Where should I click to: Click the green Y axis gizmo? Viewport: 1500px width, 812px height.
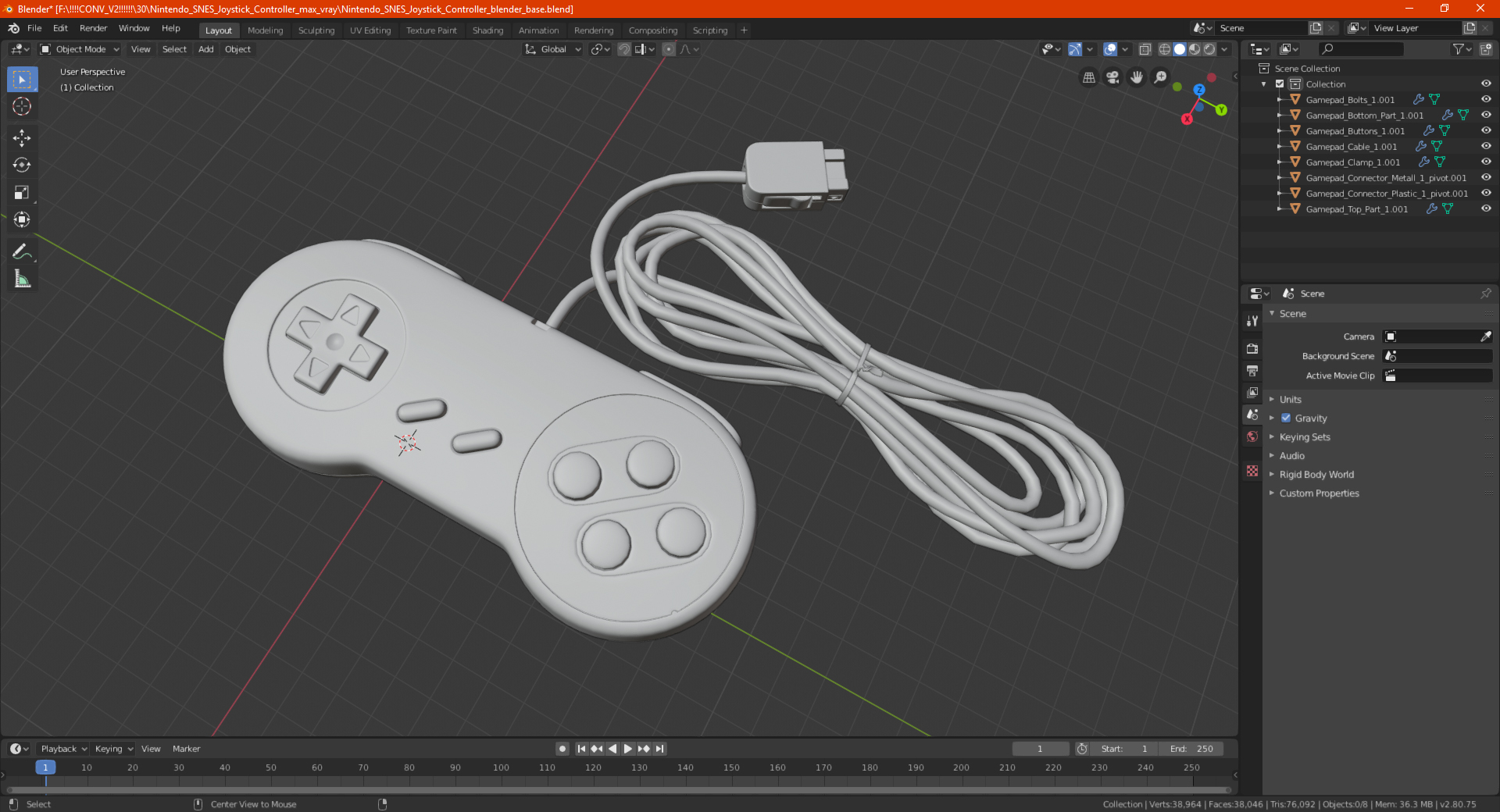pos(1221,110)
